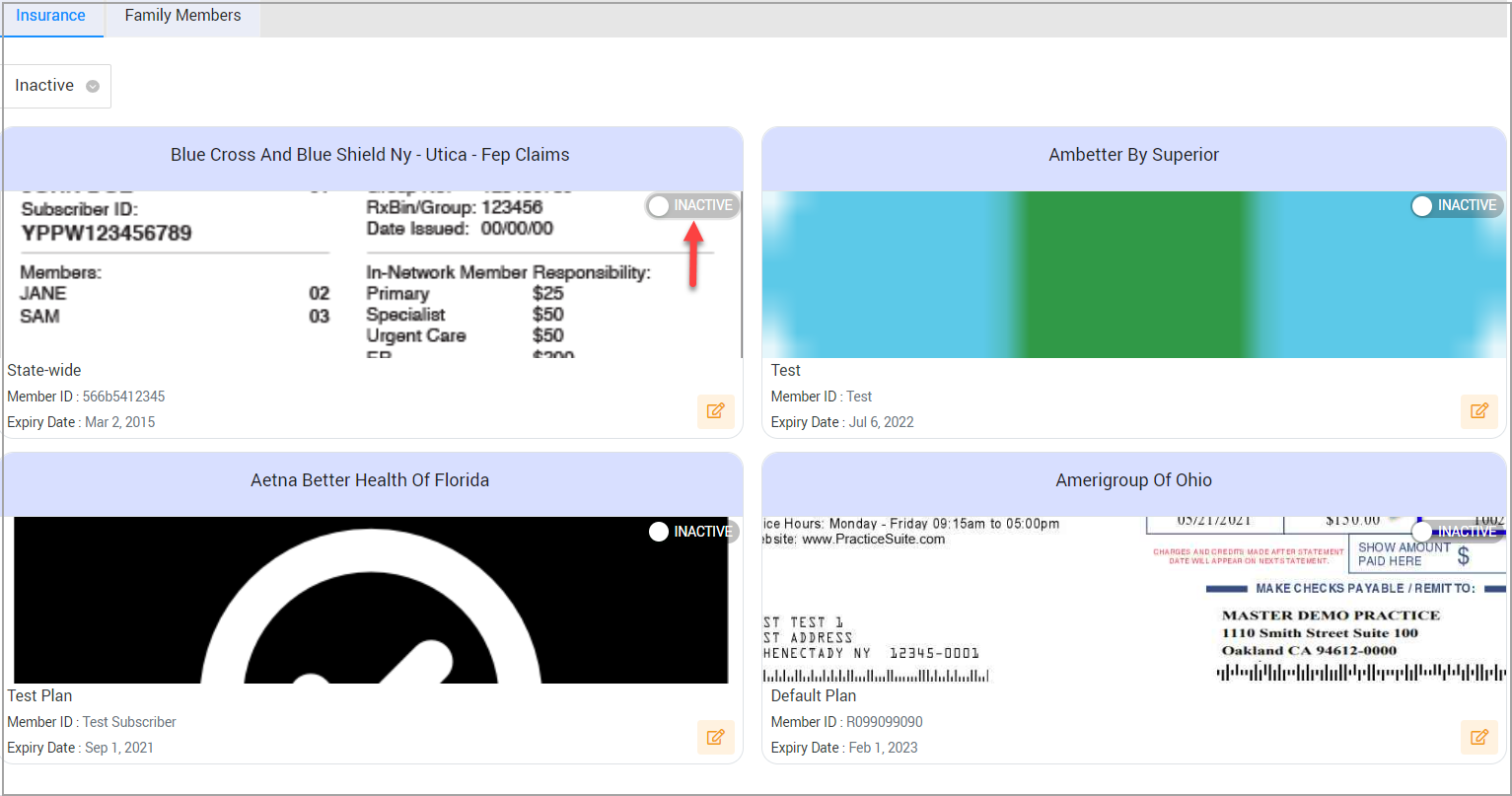
Task: Switch to the Family Members tab
Action: pyautogui.click(x=182, y=16)
